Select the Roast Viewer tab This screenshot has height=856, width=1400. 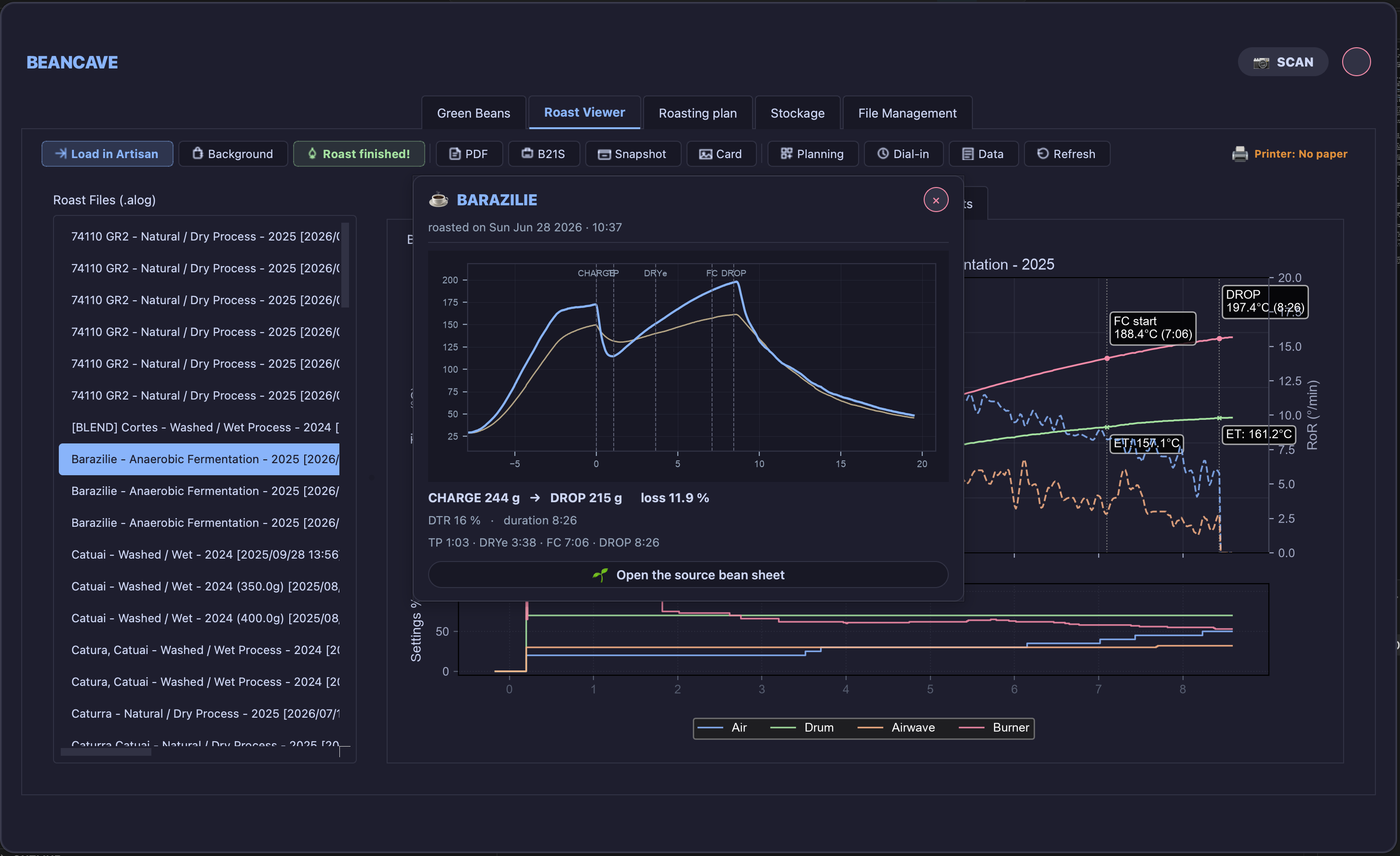584,112
